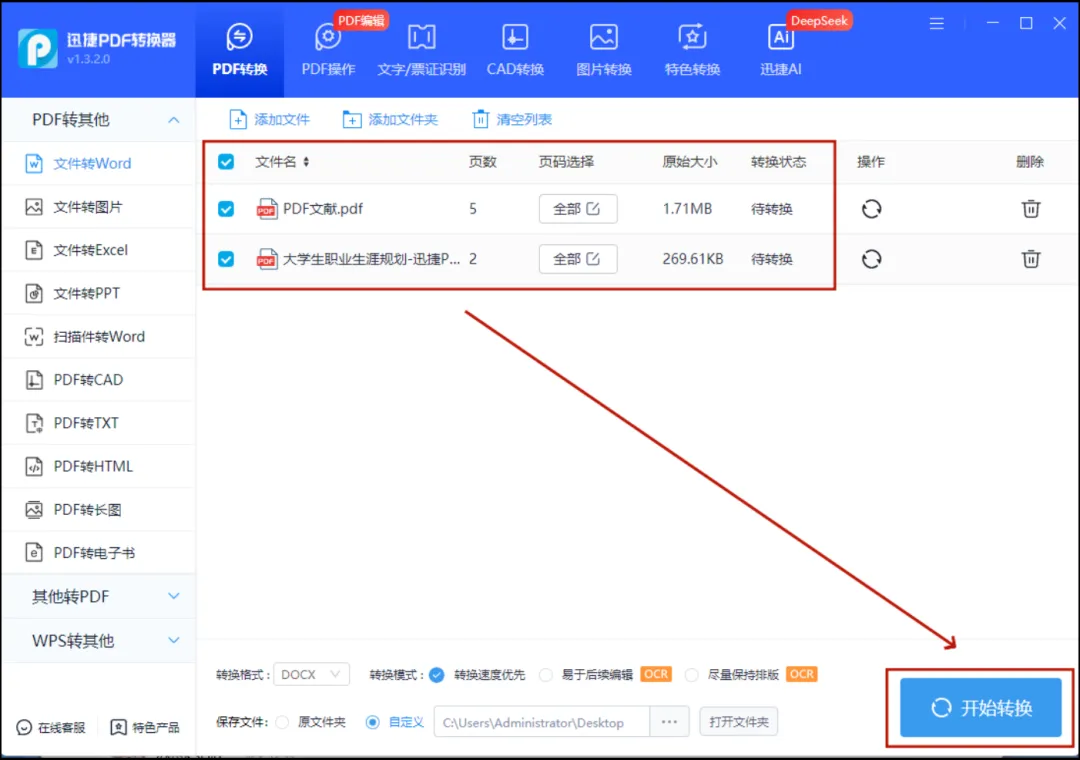The width and height of the screenshot is (1080, 760).
Task: Select PDF转HTML in the sidebar
Action: [x=100, y=466]
